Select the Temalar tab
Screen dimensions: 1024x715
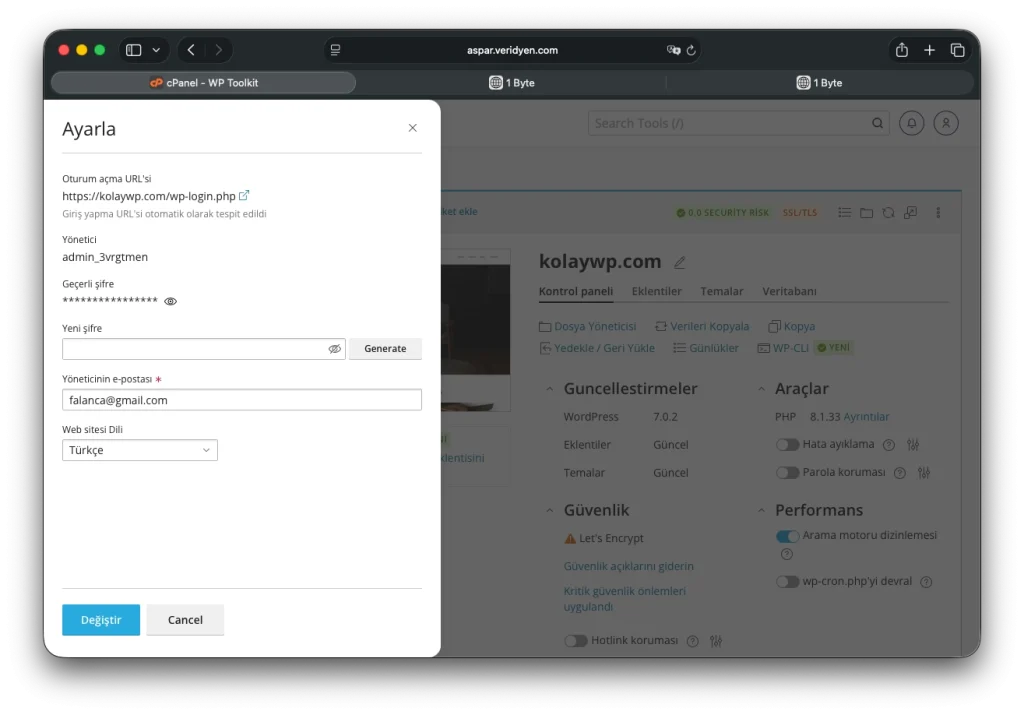[722, 291]
